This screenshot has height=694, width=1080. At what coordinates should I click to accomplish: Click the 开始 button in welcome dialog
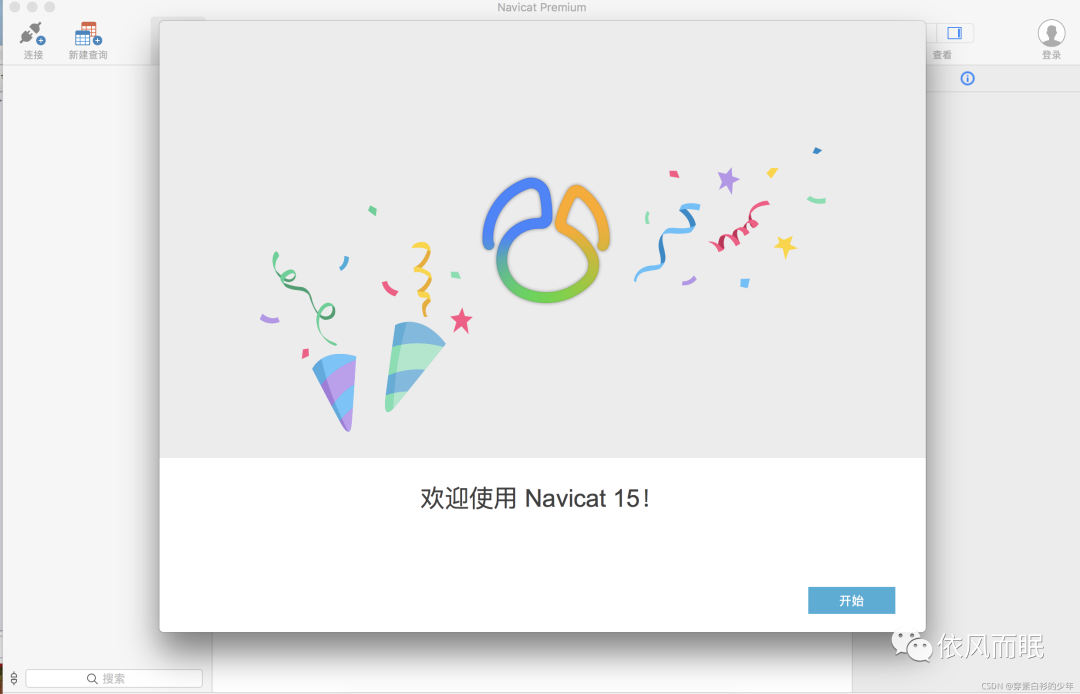tap(851, 600)
